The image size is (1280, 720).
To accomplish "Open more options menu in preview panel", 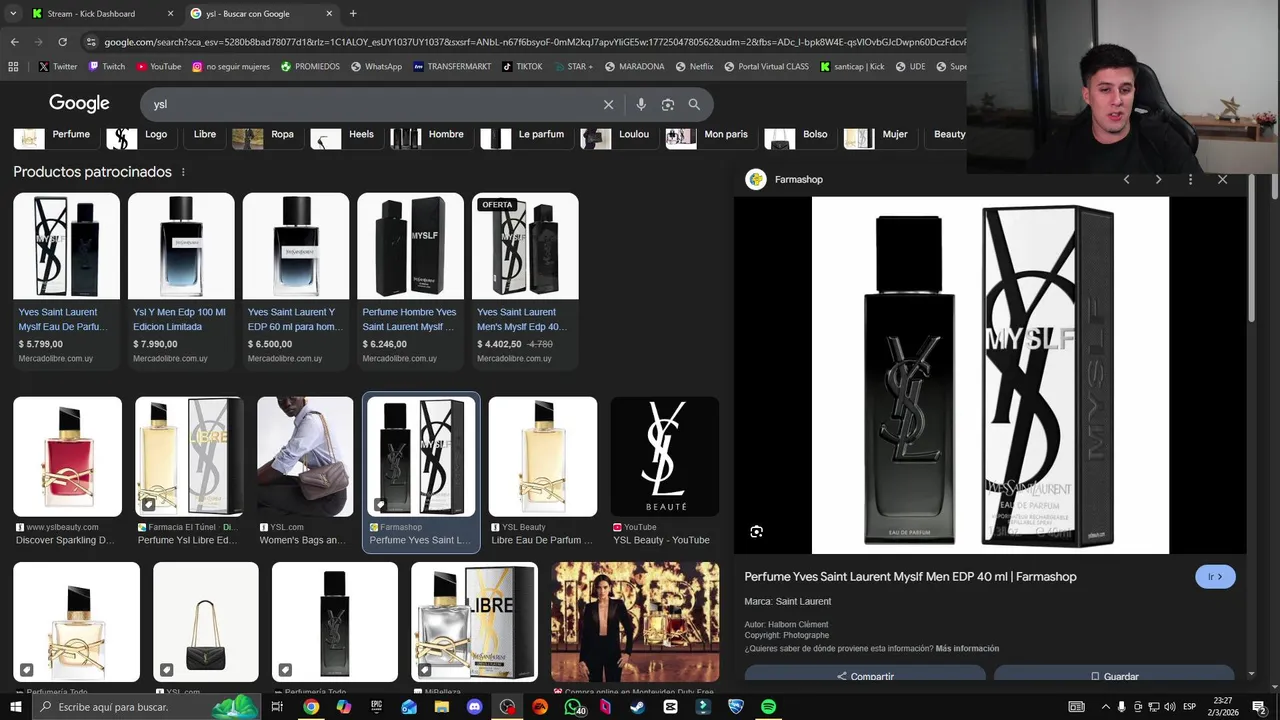I will 1190,180.
